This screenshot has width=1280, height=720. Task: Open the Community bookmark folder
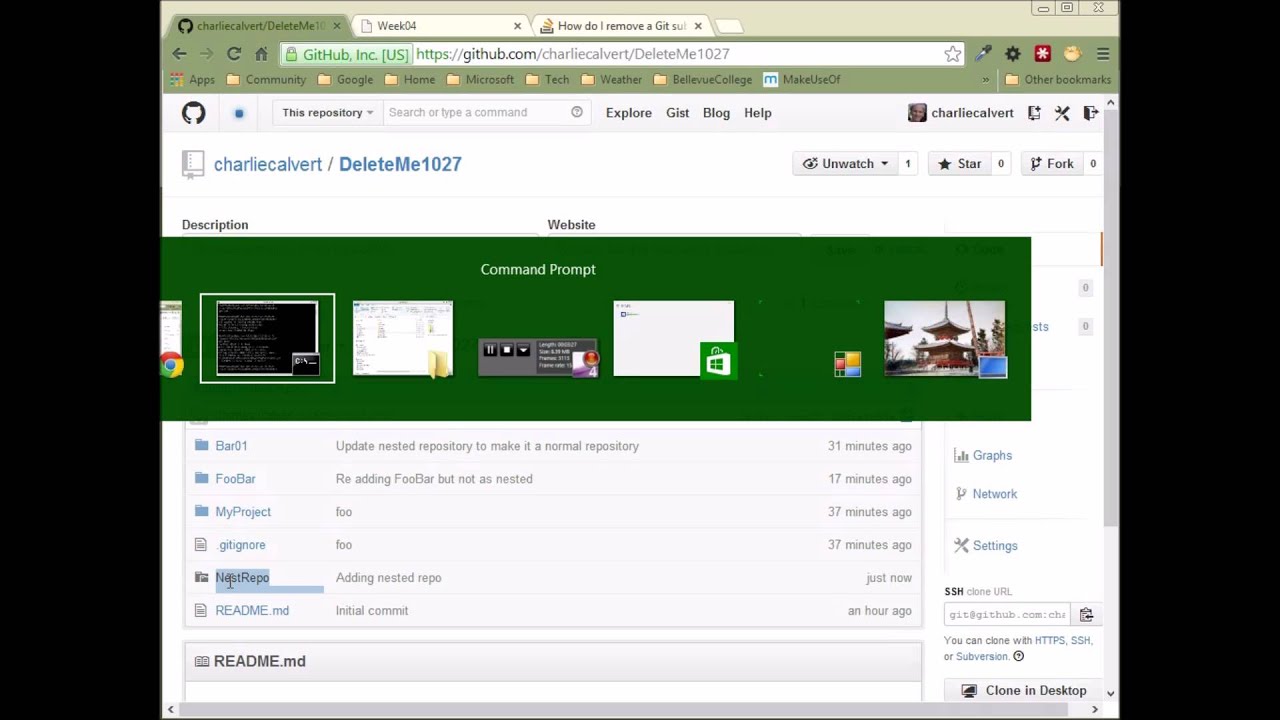pos(266,80)
